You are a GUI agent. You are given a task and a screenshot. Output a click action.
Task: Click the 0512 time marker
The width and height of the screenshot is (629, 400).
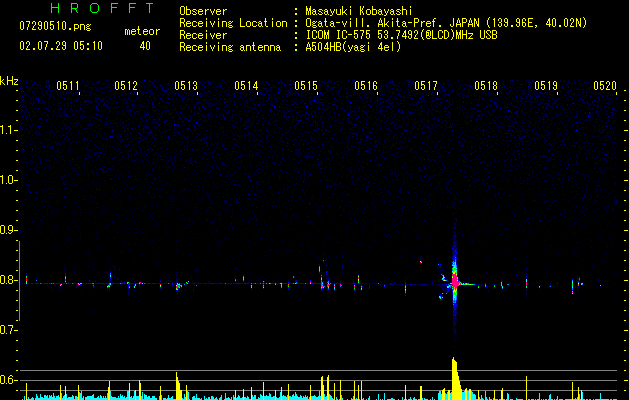(126, 86)
